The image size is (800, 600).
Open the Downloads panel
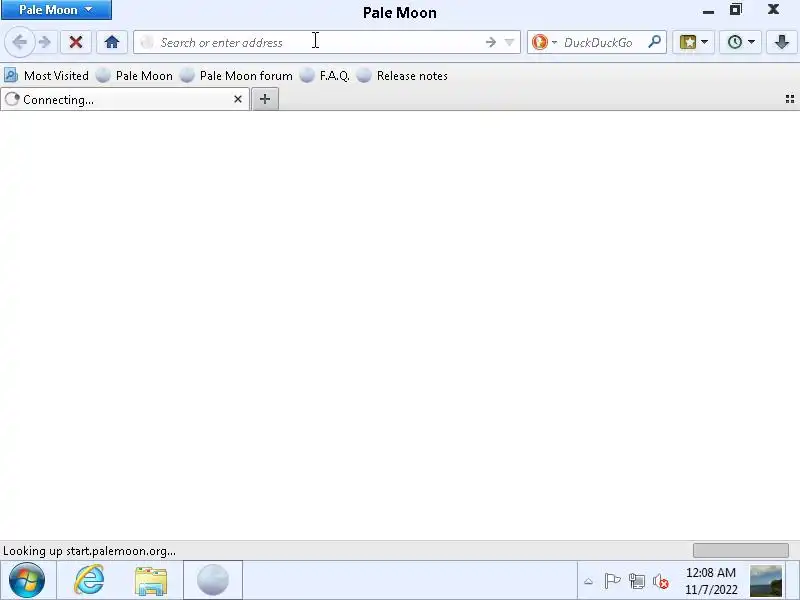point(782,42)
